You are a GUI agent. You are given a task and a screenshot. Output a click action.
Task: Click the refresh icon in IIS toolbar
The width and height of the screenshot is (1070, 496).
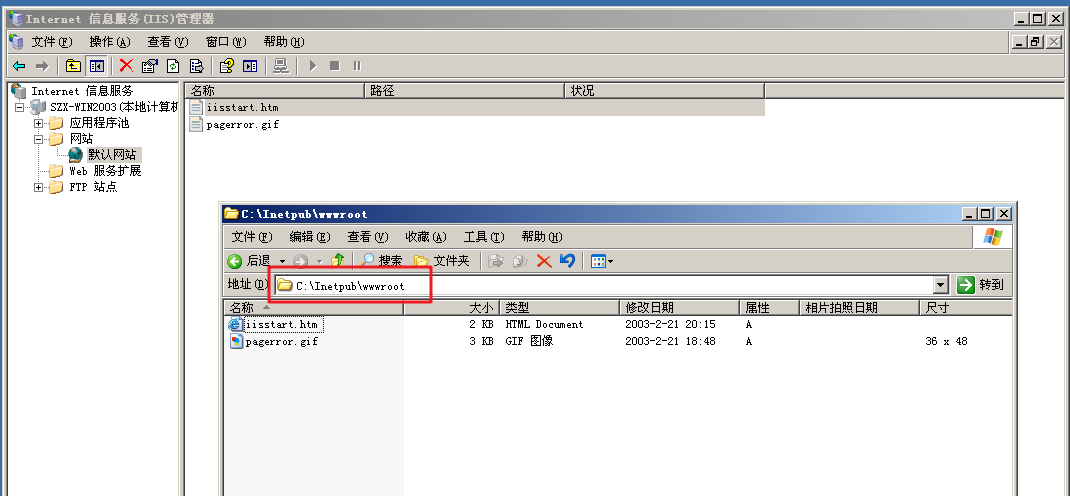point(173,66)
